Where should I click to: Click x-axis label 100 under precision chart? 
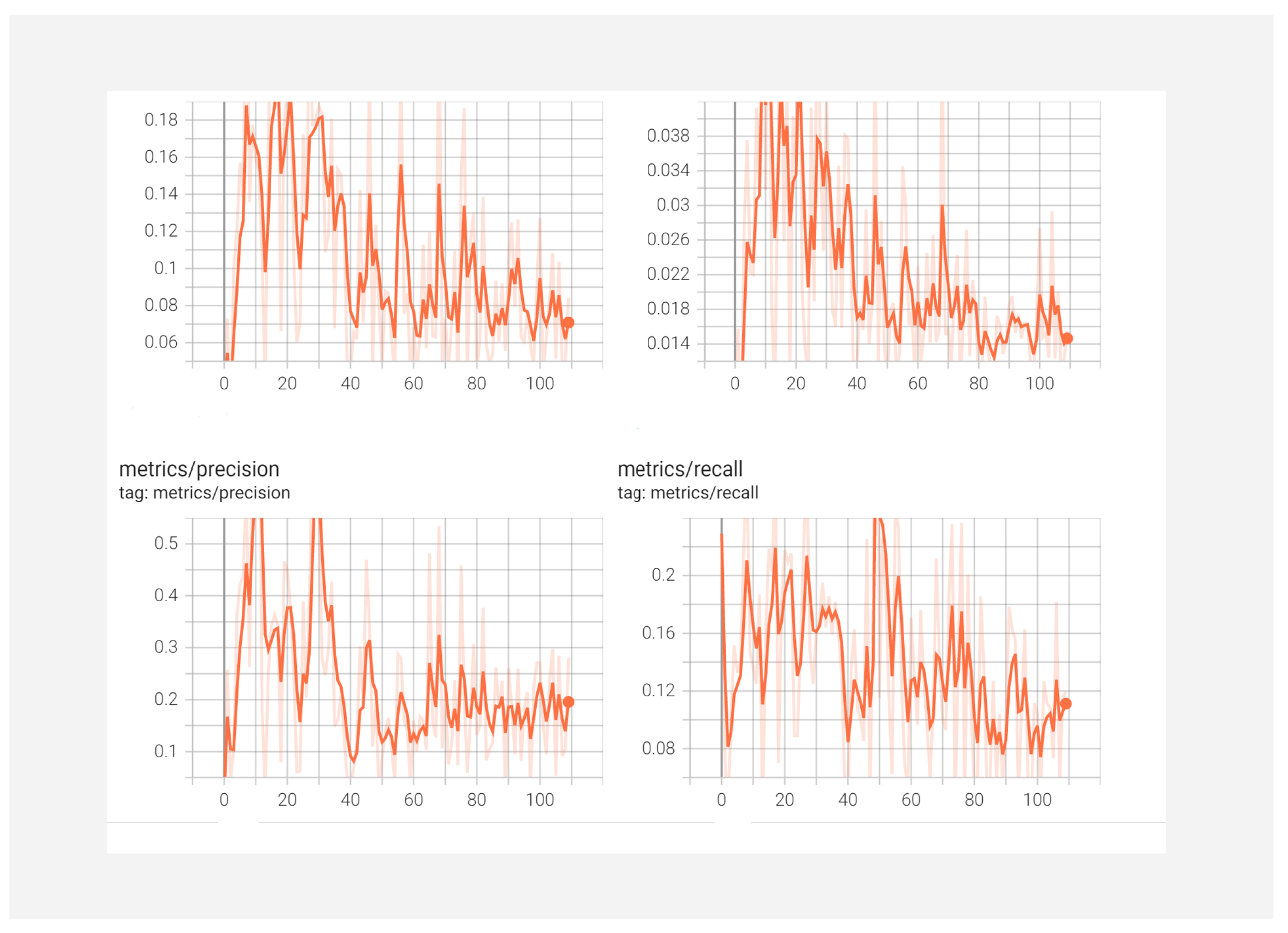point(539,800)
